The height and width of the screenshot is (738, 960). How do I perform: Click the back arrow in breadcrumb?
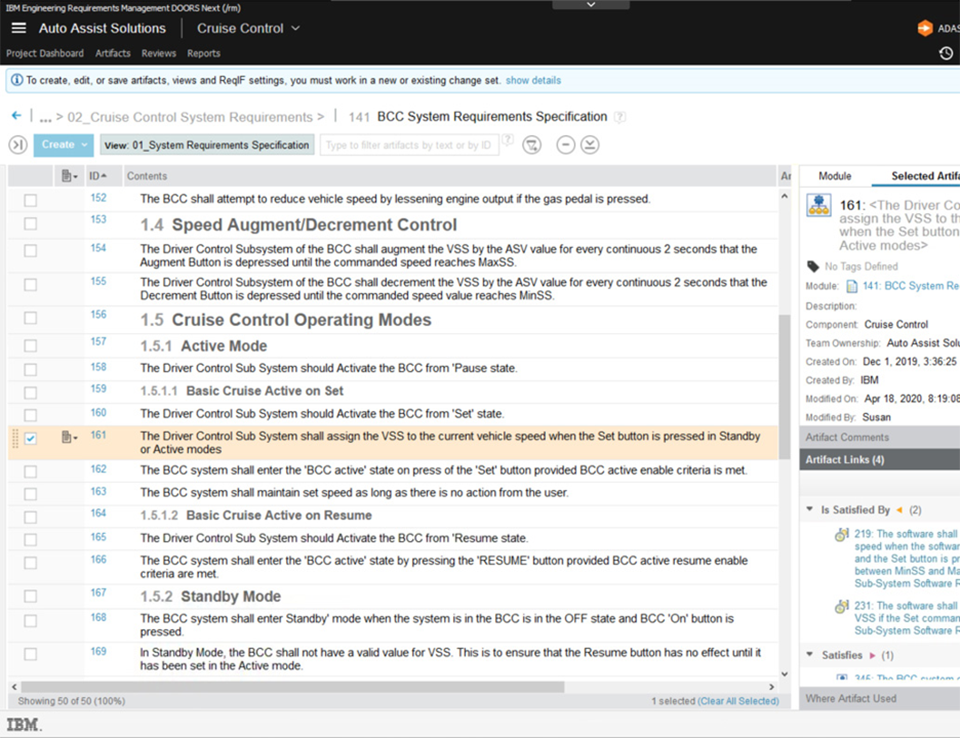[17, 115]
